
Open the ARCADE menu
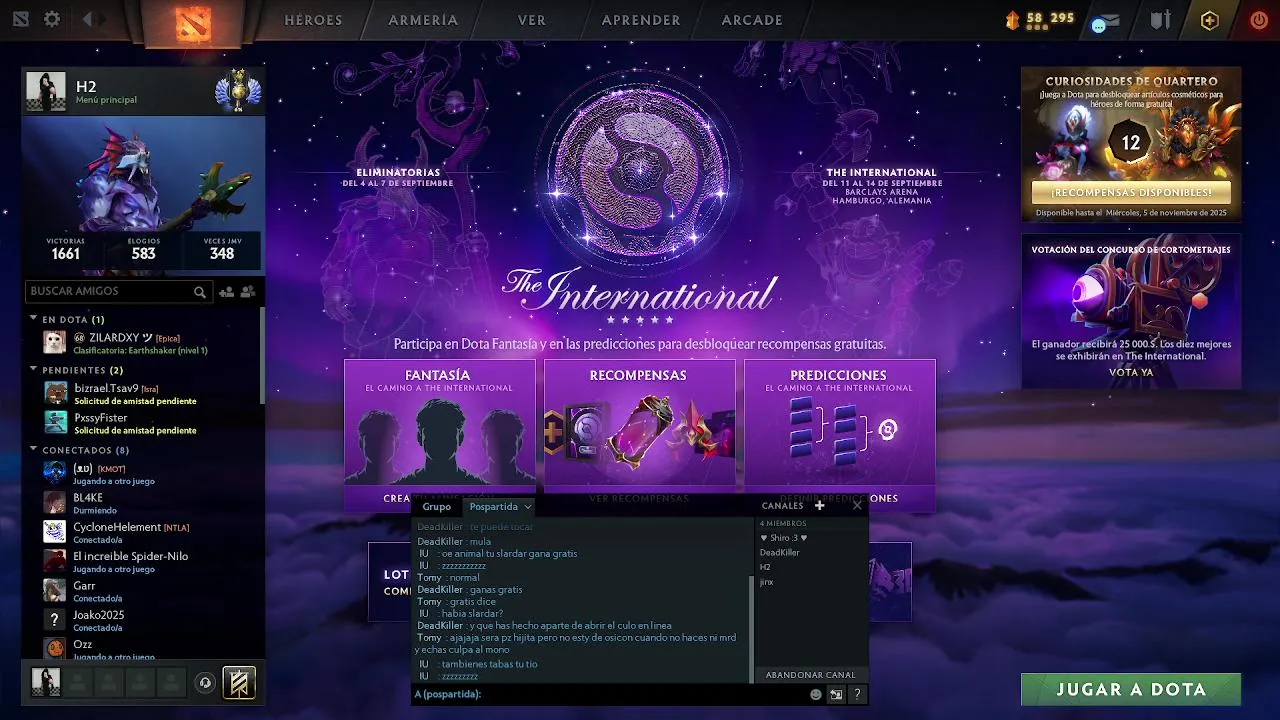[752, 20]
